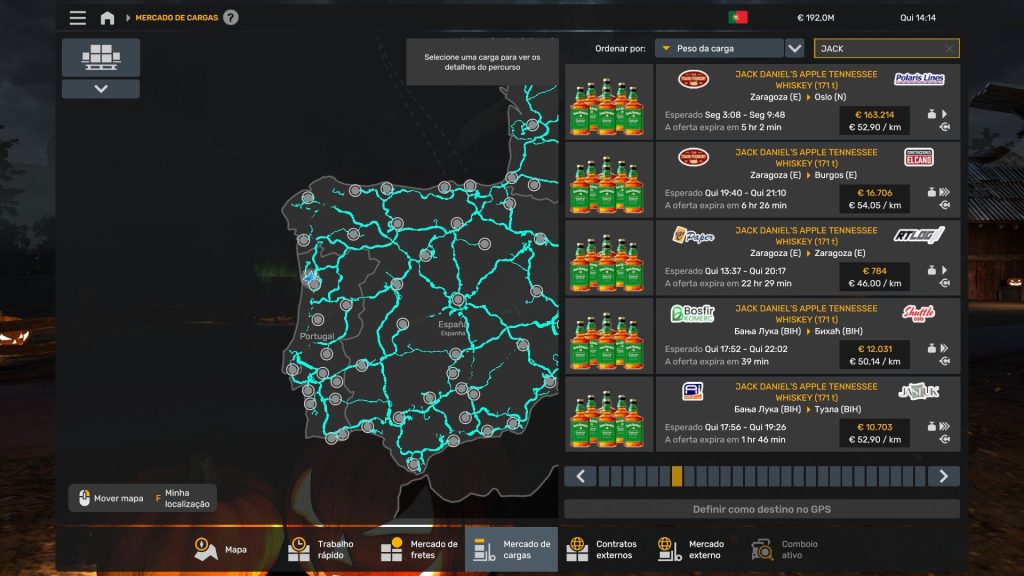Clear the JACK search text
Image resolution: width=1024 pixels, height=576 pixels.
pyautogui.click(x=950, y=48)
